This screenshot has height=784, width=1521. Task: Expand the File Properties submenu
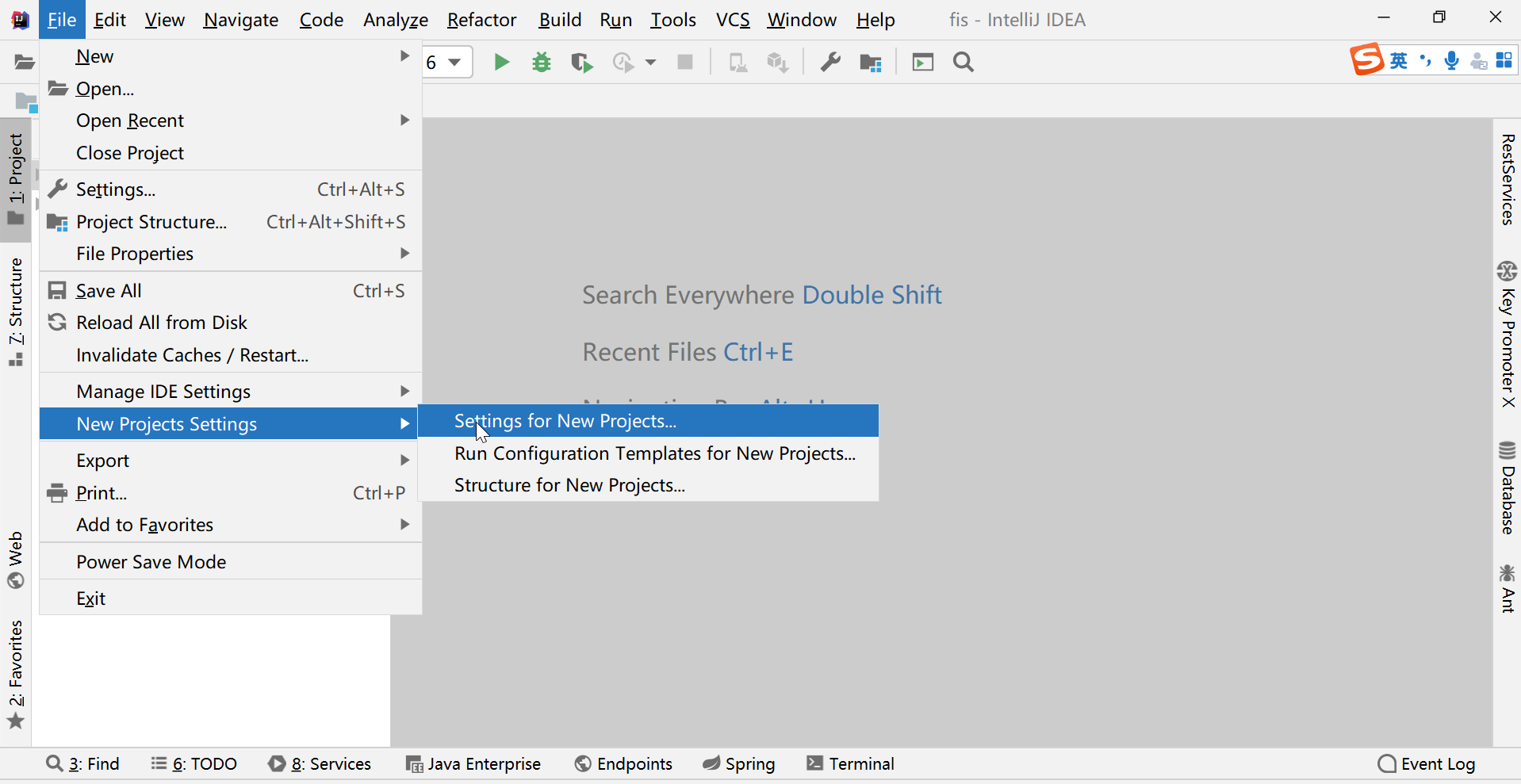pyautogui.click(x=230, y=254)
